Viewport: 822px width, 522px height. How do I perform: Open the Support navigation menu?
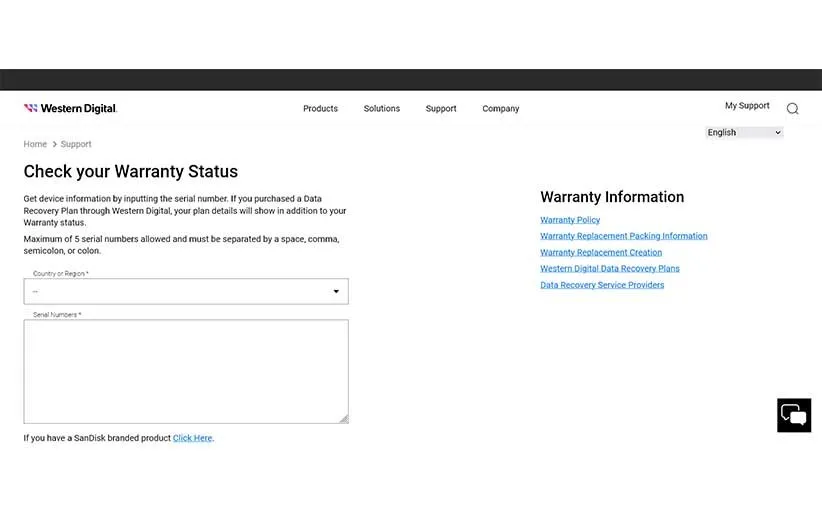click(440, 109)
